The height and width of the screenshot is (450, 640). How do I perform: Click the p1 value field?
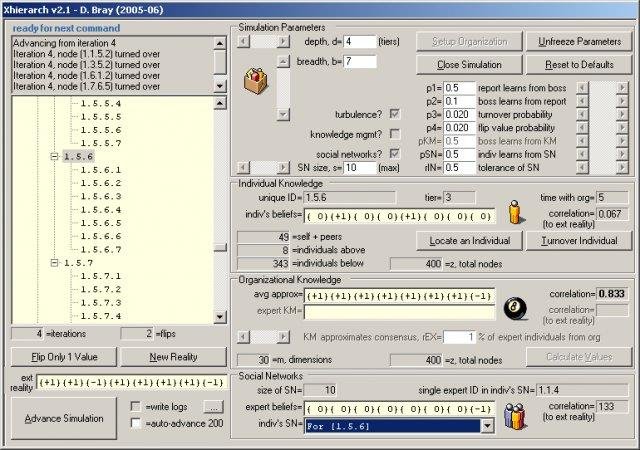click(x=460, y=88)
